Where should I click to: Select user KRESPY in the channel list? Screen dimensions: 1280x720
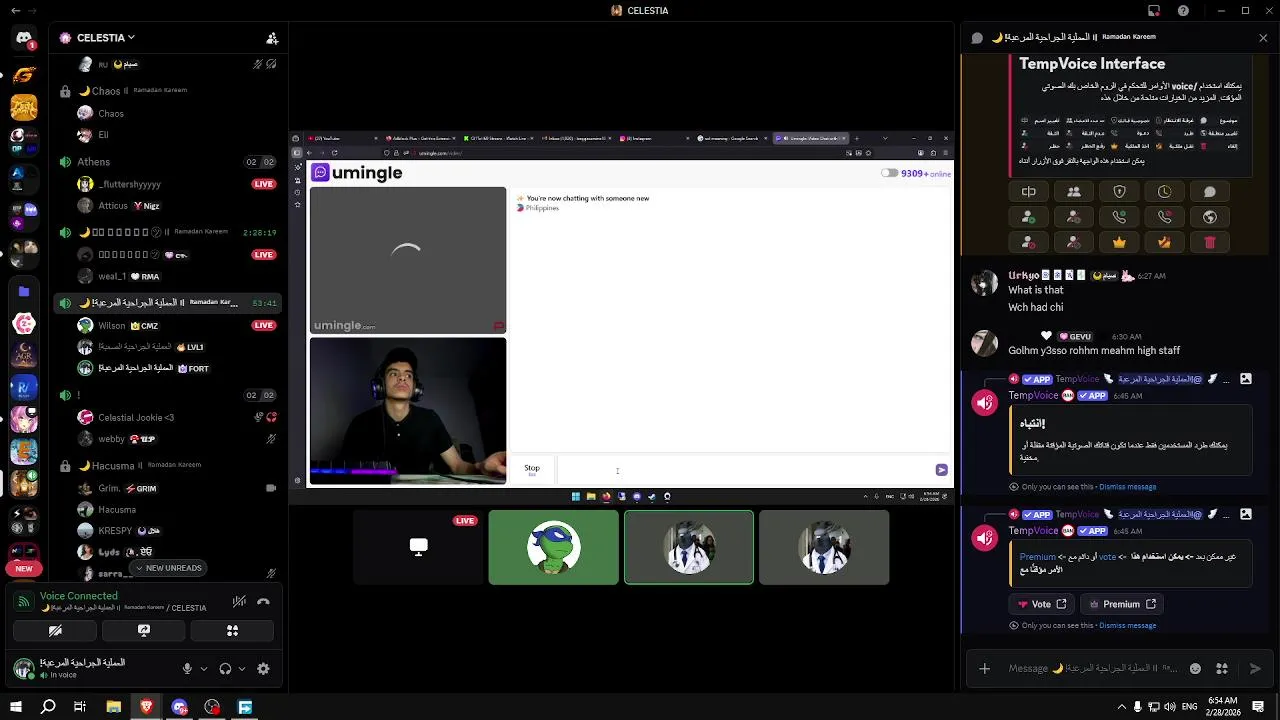(168, 530)
